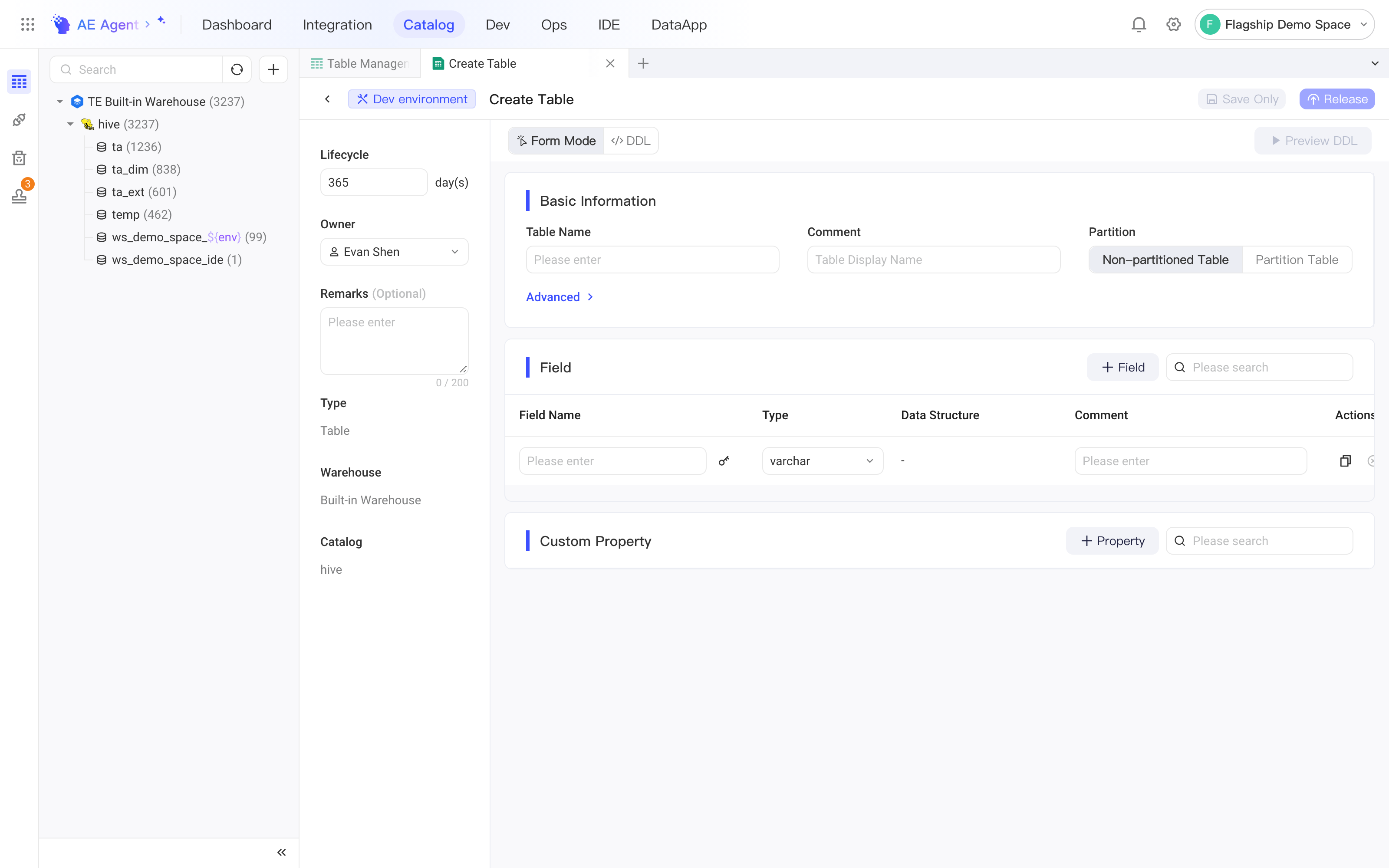The height and width of the screenshot is (868, 1389).
Task: Refresh the catalog tree
Action: [237, 69]
